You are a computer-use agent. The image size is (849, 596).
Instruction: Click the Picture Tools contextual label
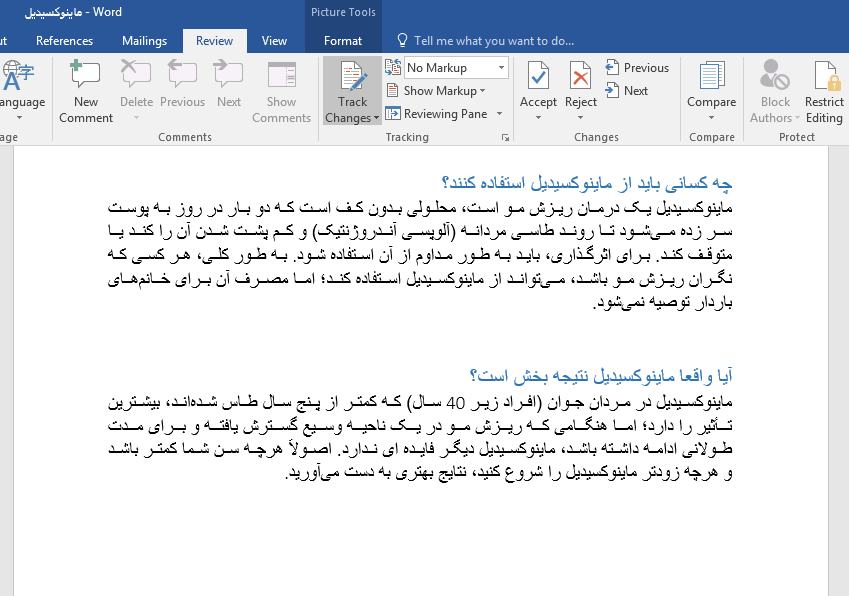coord(343,12)
